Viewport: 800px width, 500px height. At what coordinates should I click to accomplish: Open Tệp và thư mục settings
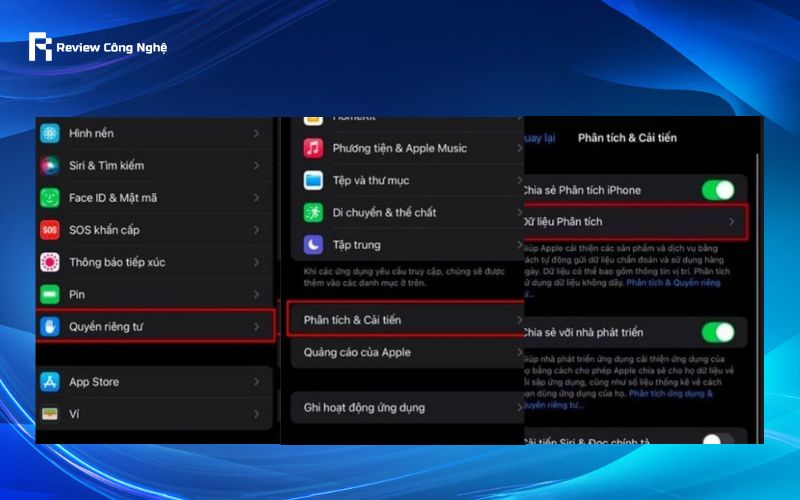(x=407, y=180)
